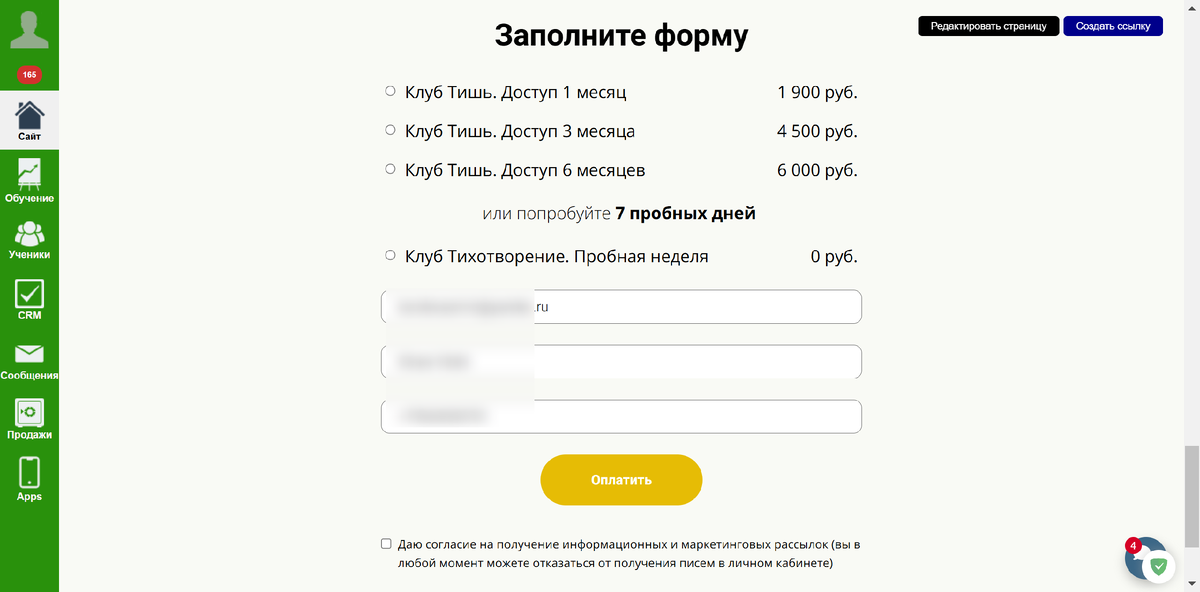Open the Продажи section icon

pyautogui.click(x=29, y=412)
